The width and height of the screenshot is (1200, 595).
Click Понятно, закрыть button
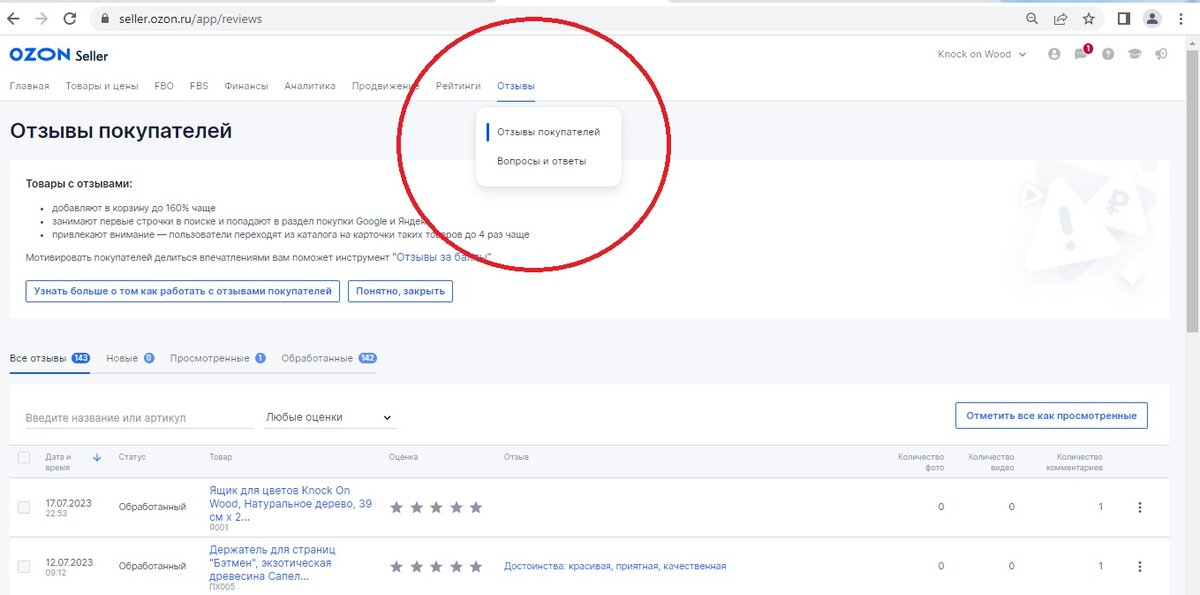[x=400, y=291]
